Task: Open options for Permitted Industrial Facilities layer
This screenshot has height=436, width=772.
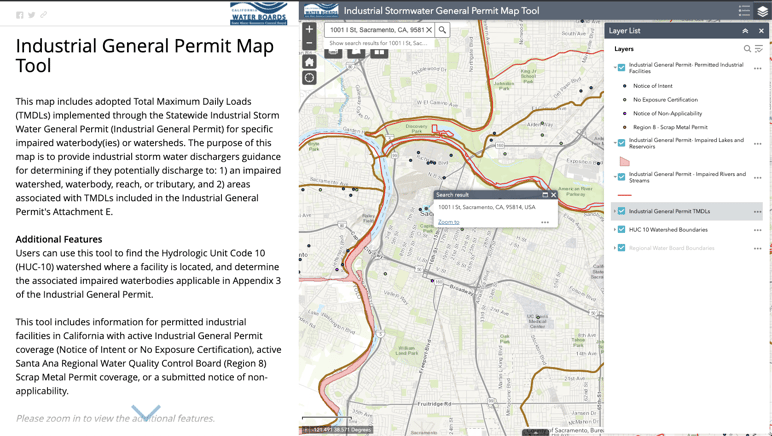Action: click(758, 68)
